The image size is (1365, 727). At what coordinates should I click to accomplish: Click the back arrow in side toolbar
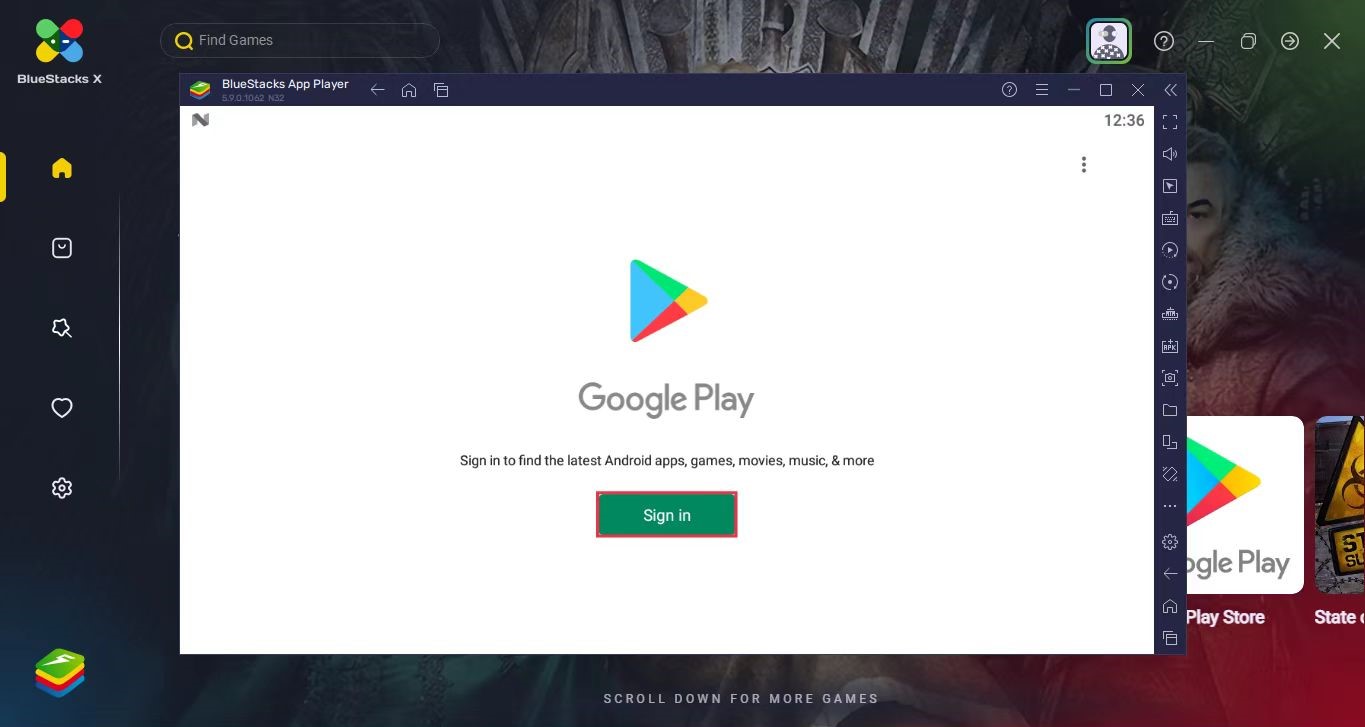[x=1170, y=574]
